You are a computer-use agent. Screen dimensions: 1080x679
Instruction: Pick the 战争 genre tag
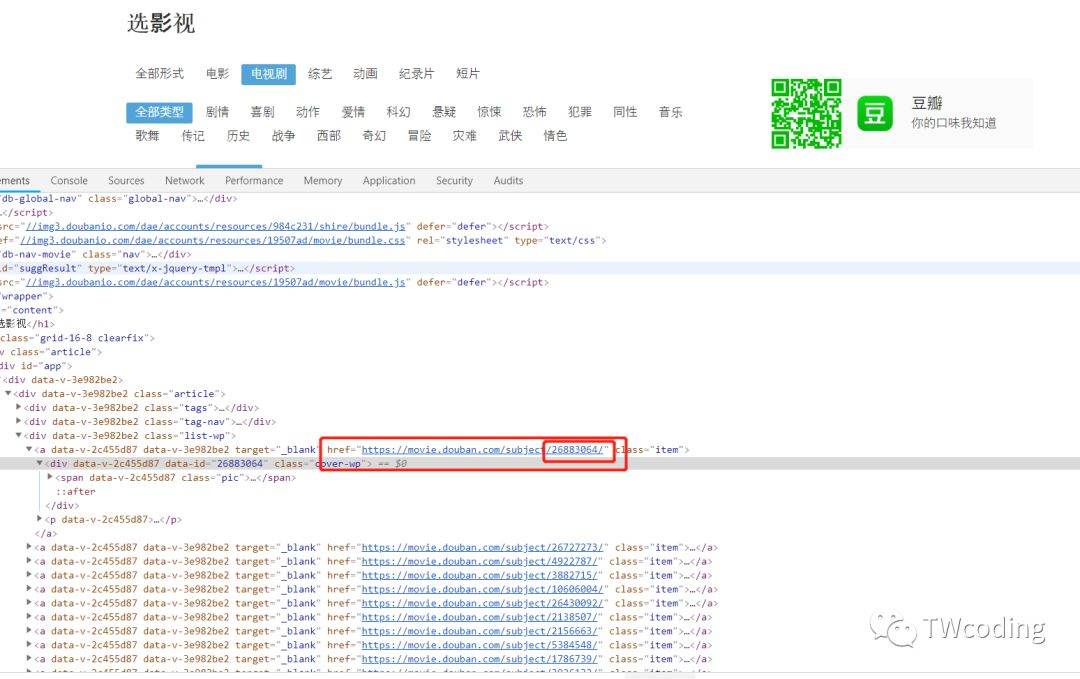pos(283,136)
